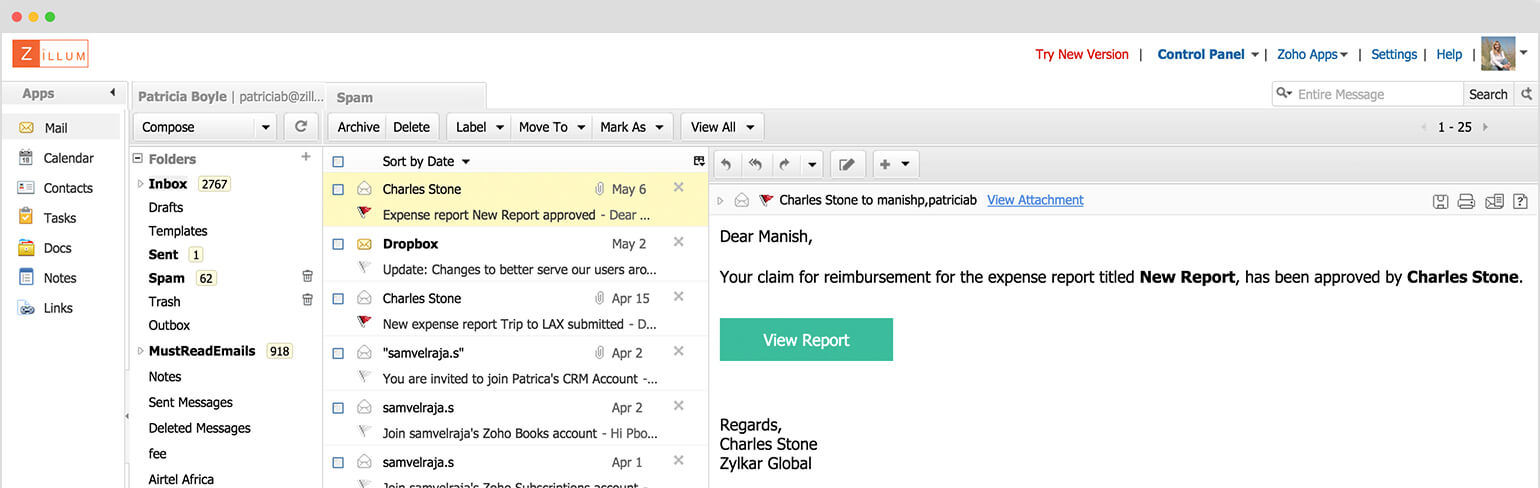This screenshot has width=1540, height=488.
Task: Tick checkbox for Charles Stone May 6 email
Action: click(x=338, y=189)
